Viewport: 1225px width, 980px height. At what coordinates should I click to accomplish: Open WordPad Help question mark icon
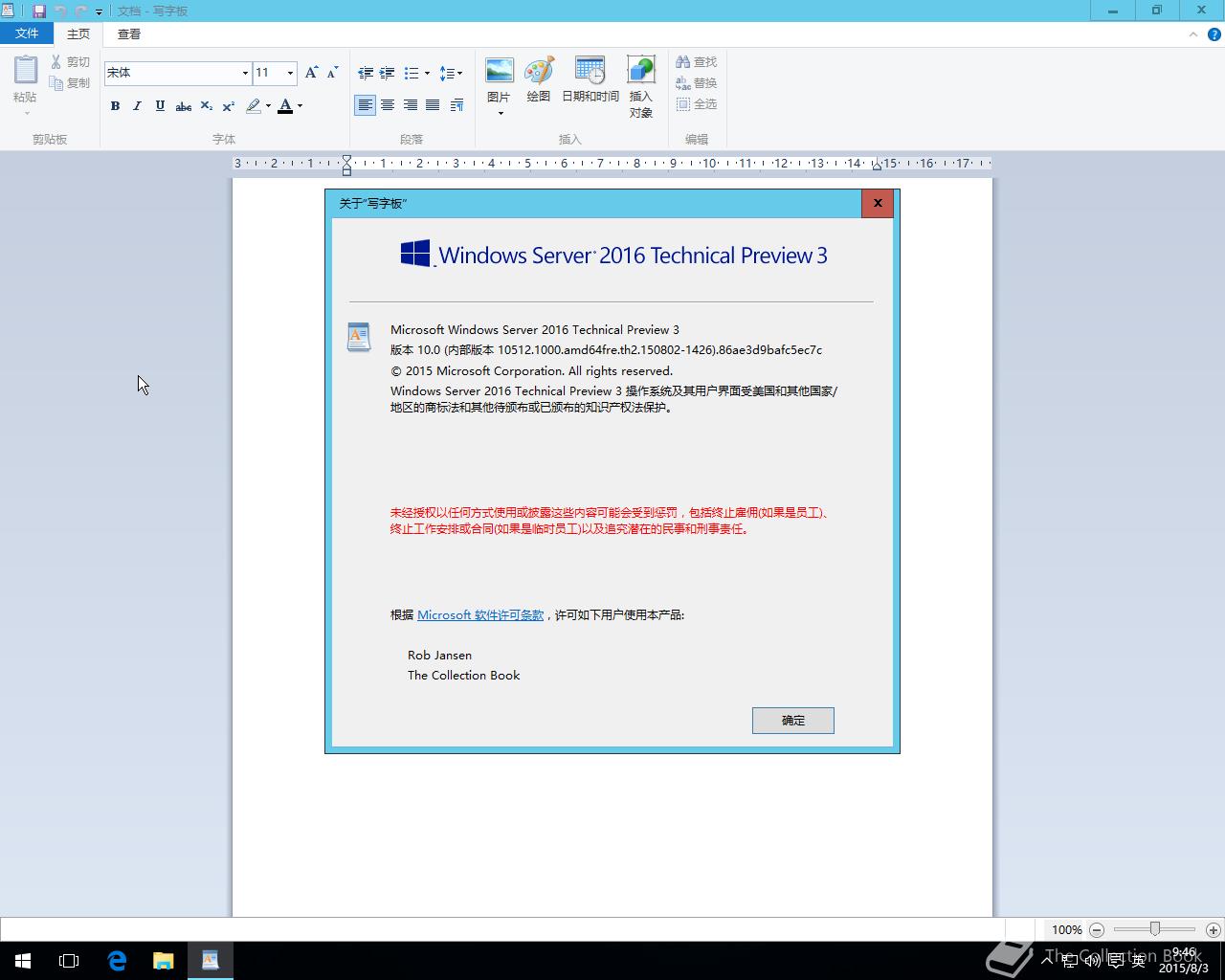1214,34
